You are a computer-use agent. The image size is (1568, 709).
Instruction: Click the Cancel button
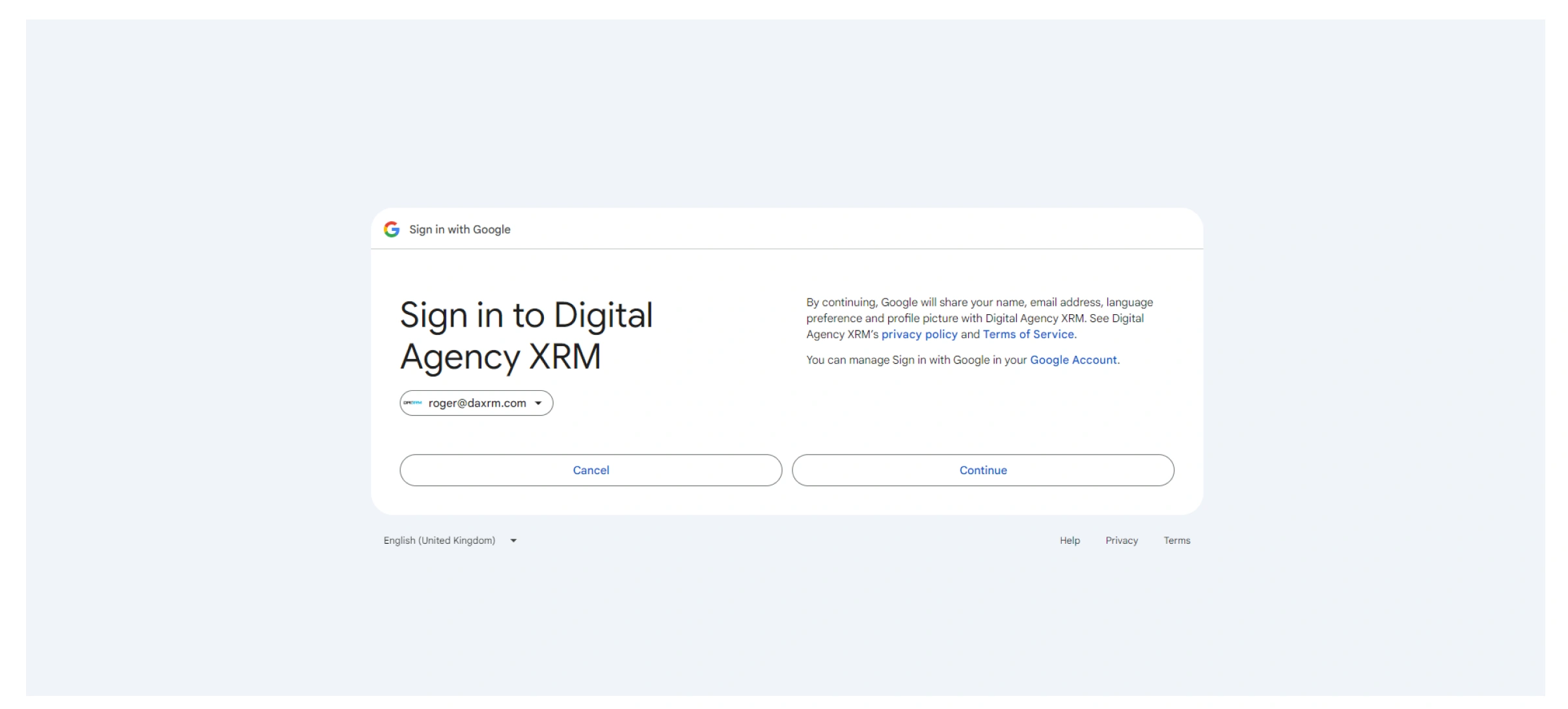pos(591,470)
